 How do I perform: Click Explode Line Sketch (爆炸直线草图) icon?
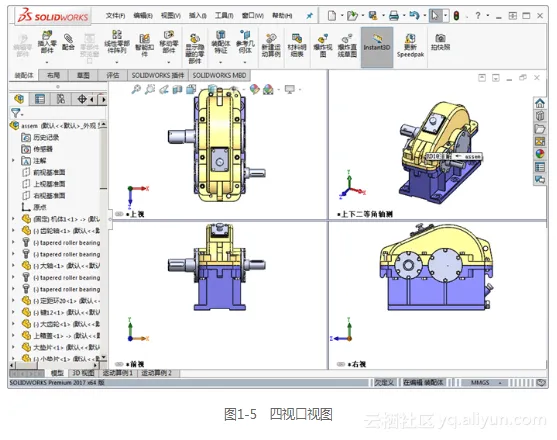347,45
